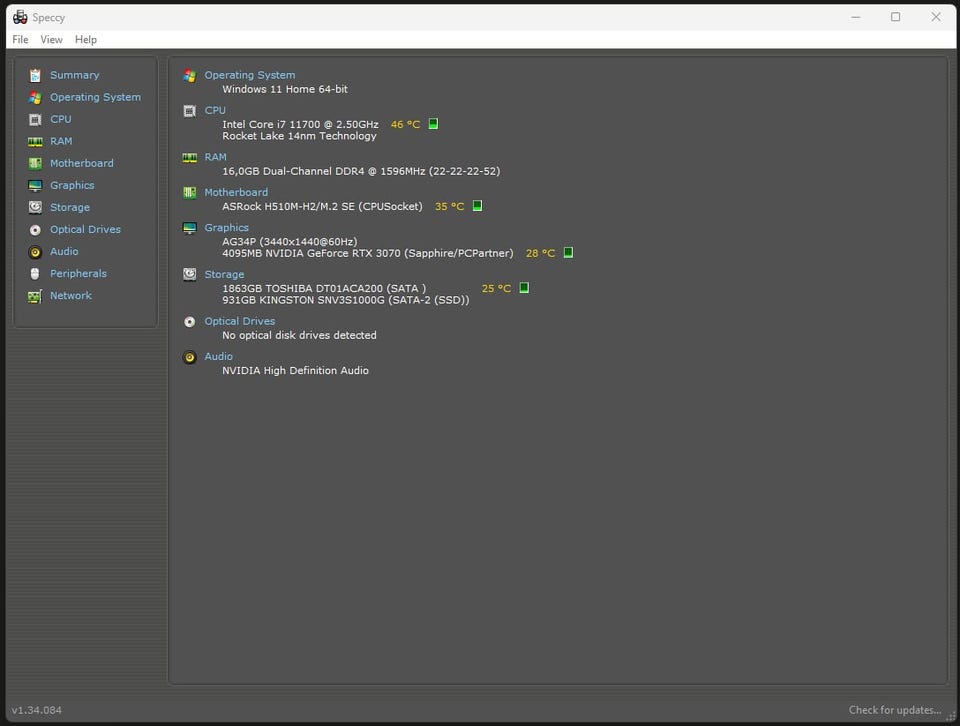Go to Network section in sidebar

(70, 295)
